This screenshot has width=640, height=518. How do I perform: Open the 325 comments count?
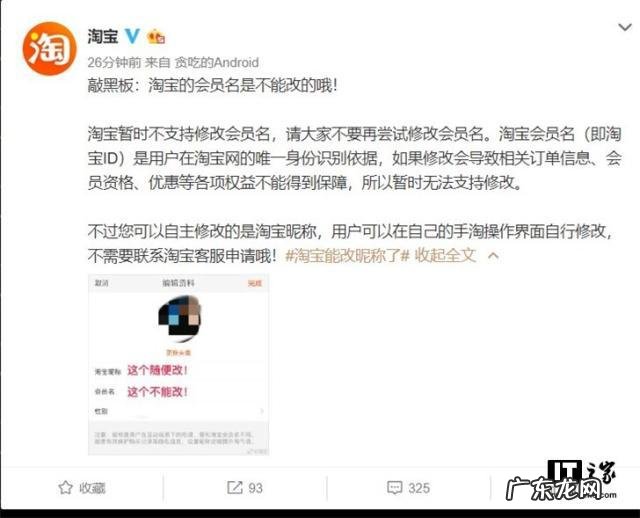419,488
